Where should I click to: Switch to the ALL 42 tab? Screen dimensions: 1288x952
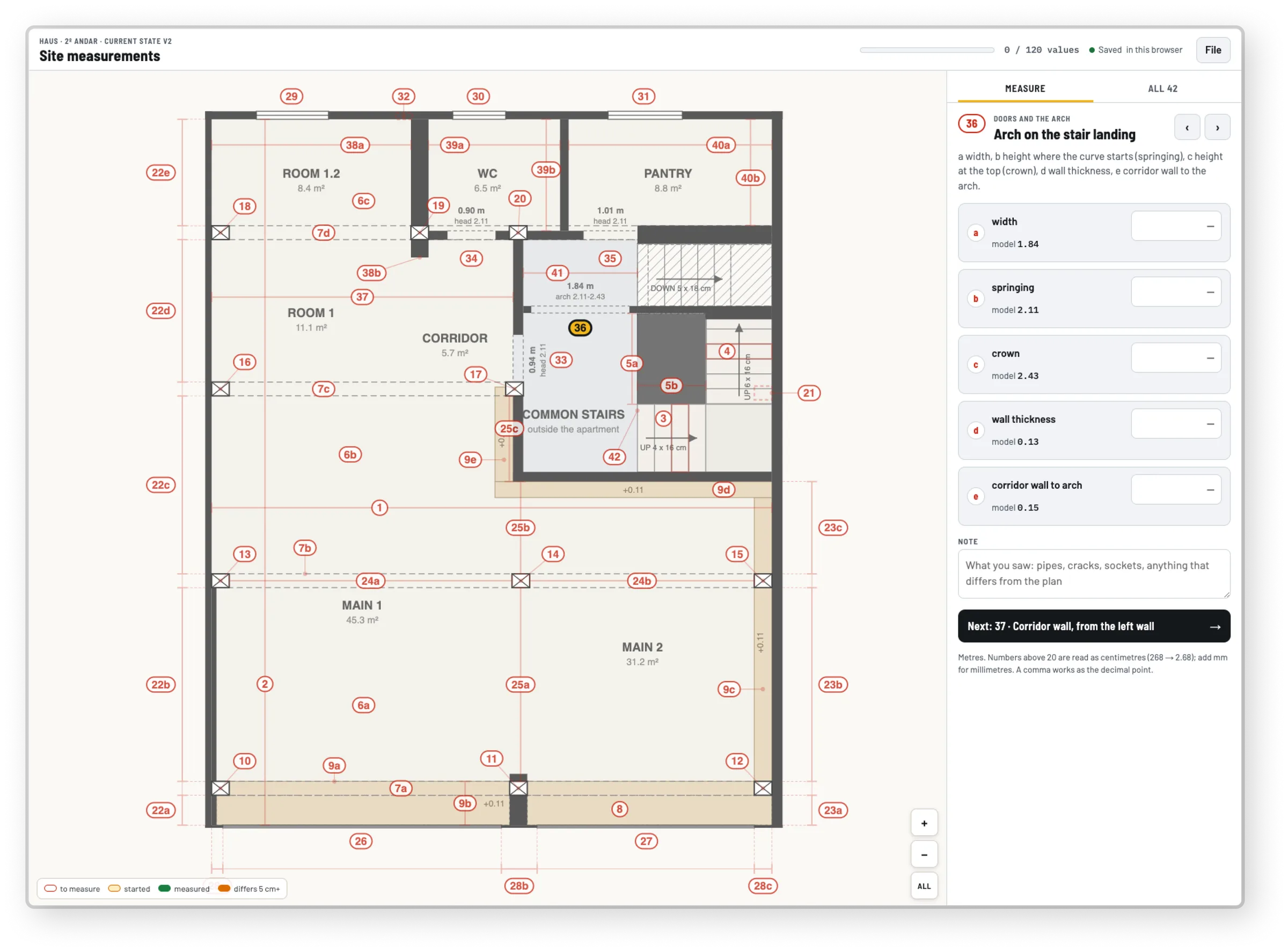point(1162,89)
